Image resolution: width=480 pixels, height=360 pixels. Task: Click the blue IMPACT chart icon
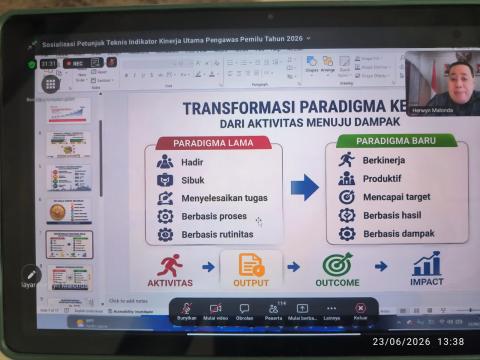[x=427, y=264]
